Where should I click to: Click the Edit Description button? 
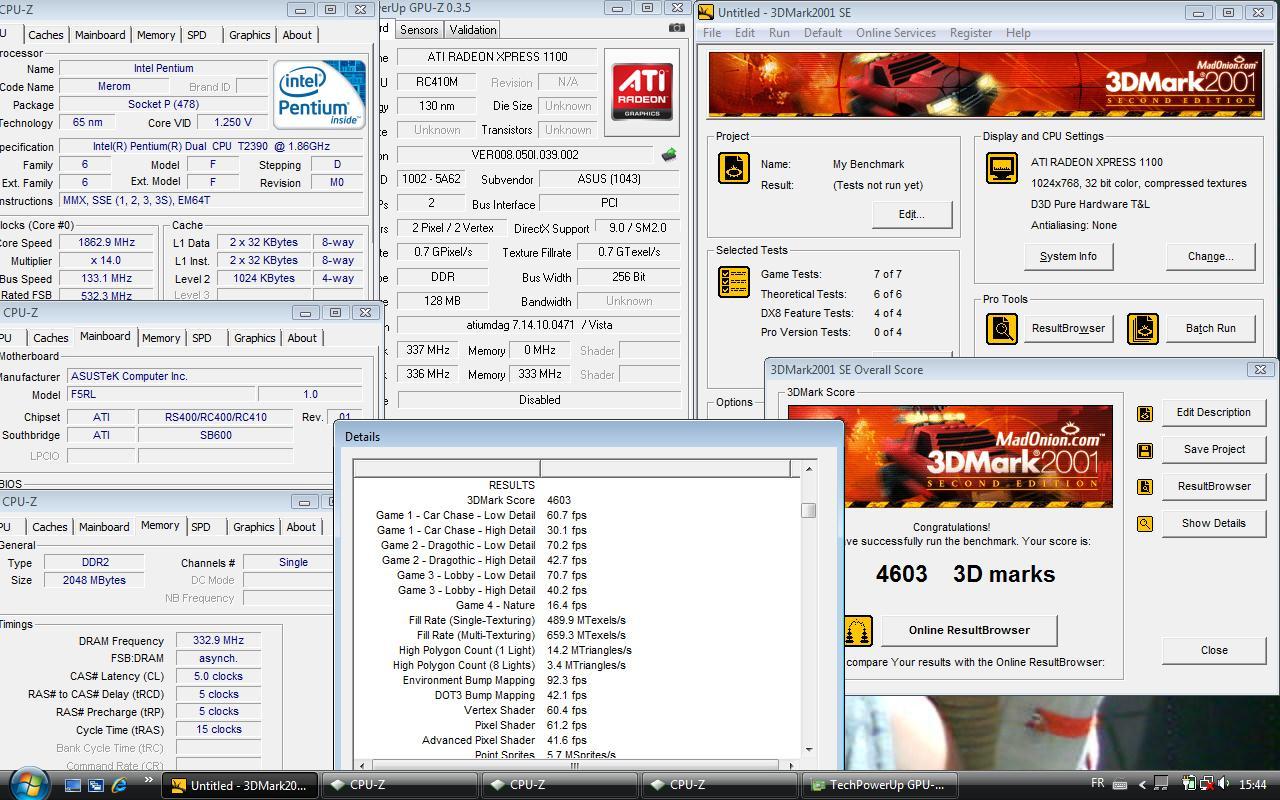[1213, 413]
